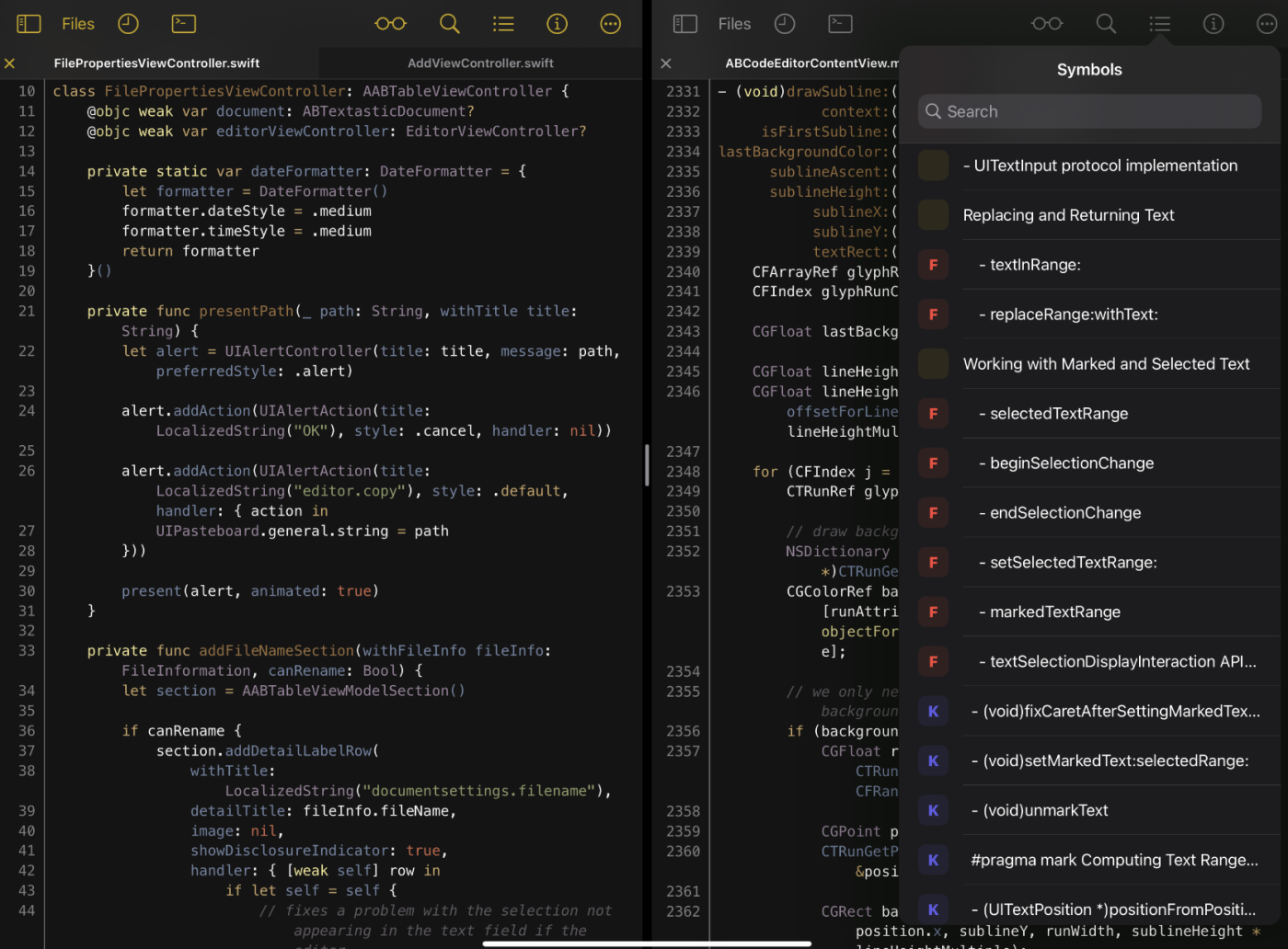The image size is (1288, 949).
Task: Click the glasses preview icon in left pane
Action: click(x=390, y=24)
